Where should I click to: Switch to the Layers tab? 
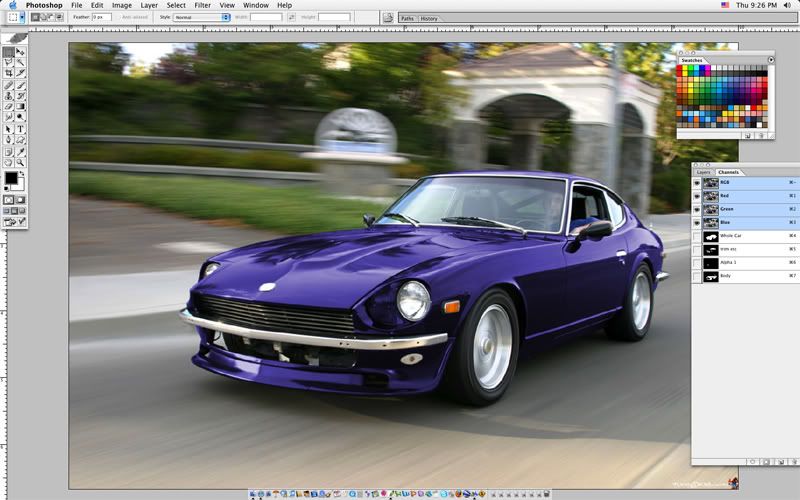703,172
